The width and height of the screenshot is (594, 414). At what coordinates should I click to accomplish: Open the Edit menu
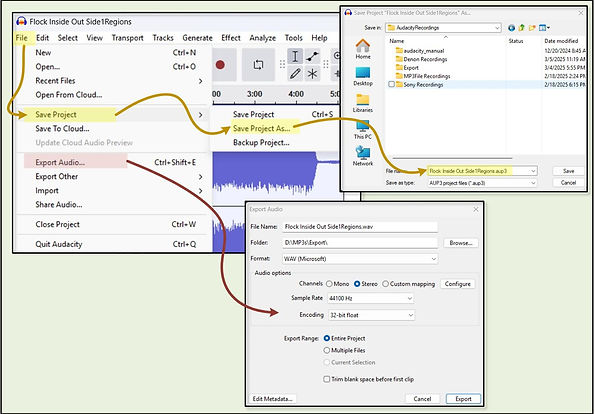click(x=42, y=38)
